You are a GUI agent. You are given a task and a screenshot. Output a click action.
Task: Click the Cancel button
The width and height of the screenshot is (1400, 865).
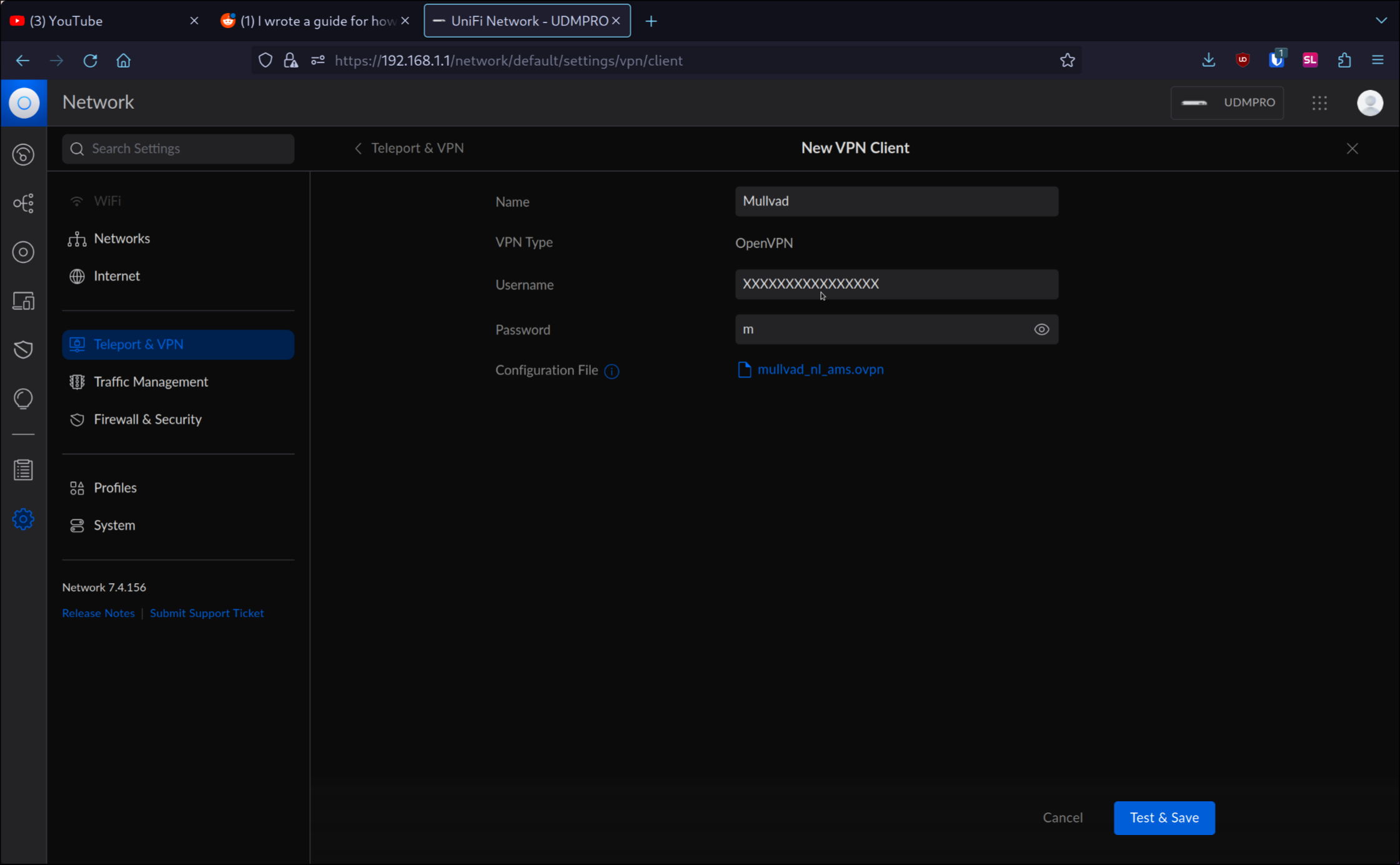click(1063, 817)
